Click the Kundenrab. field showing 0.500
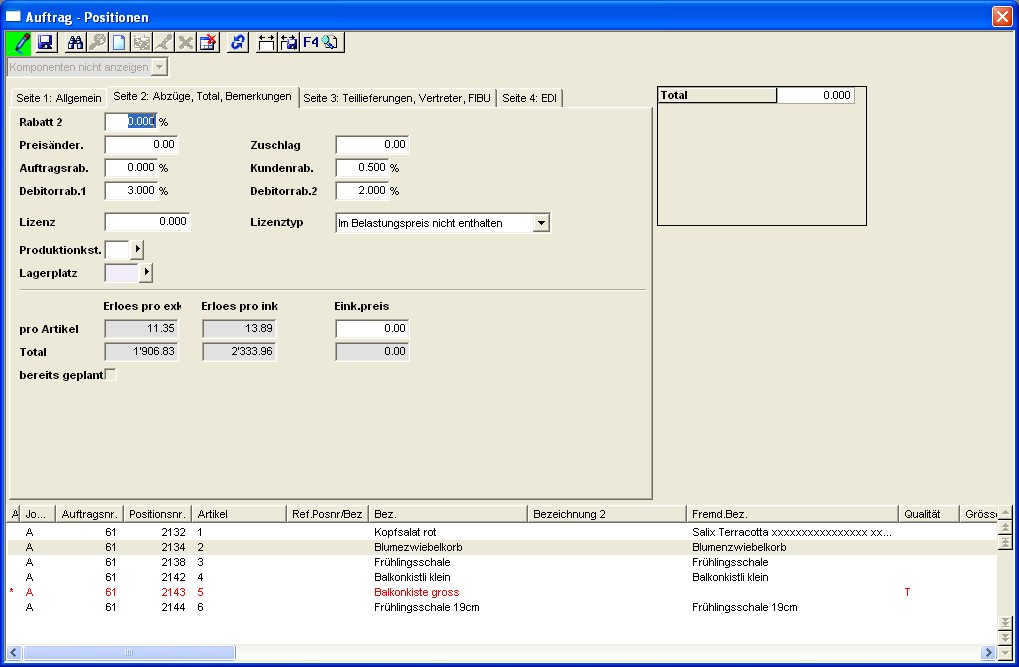Viewport: 1019px width, 667px height. 362,168
